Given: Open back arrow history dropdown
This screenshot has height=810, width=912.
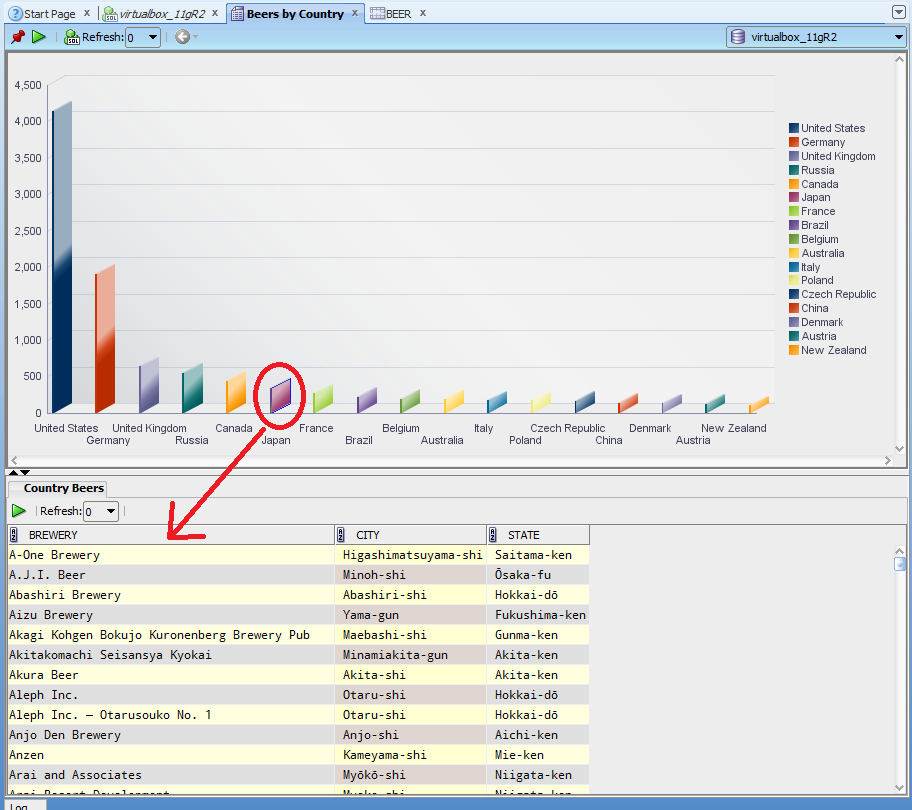Looking at the screenshot, I should 195,37.
